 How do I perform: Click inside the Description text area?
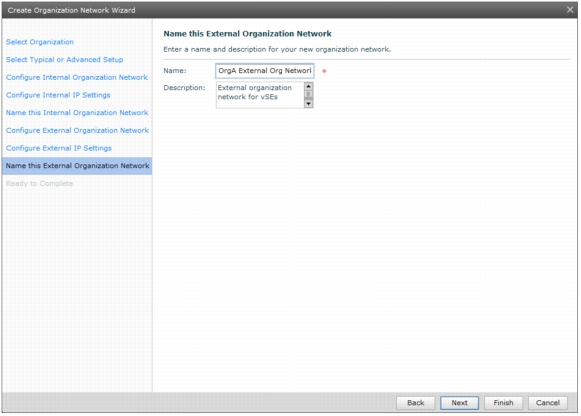260,95
